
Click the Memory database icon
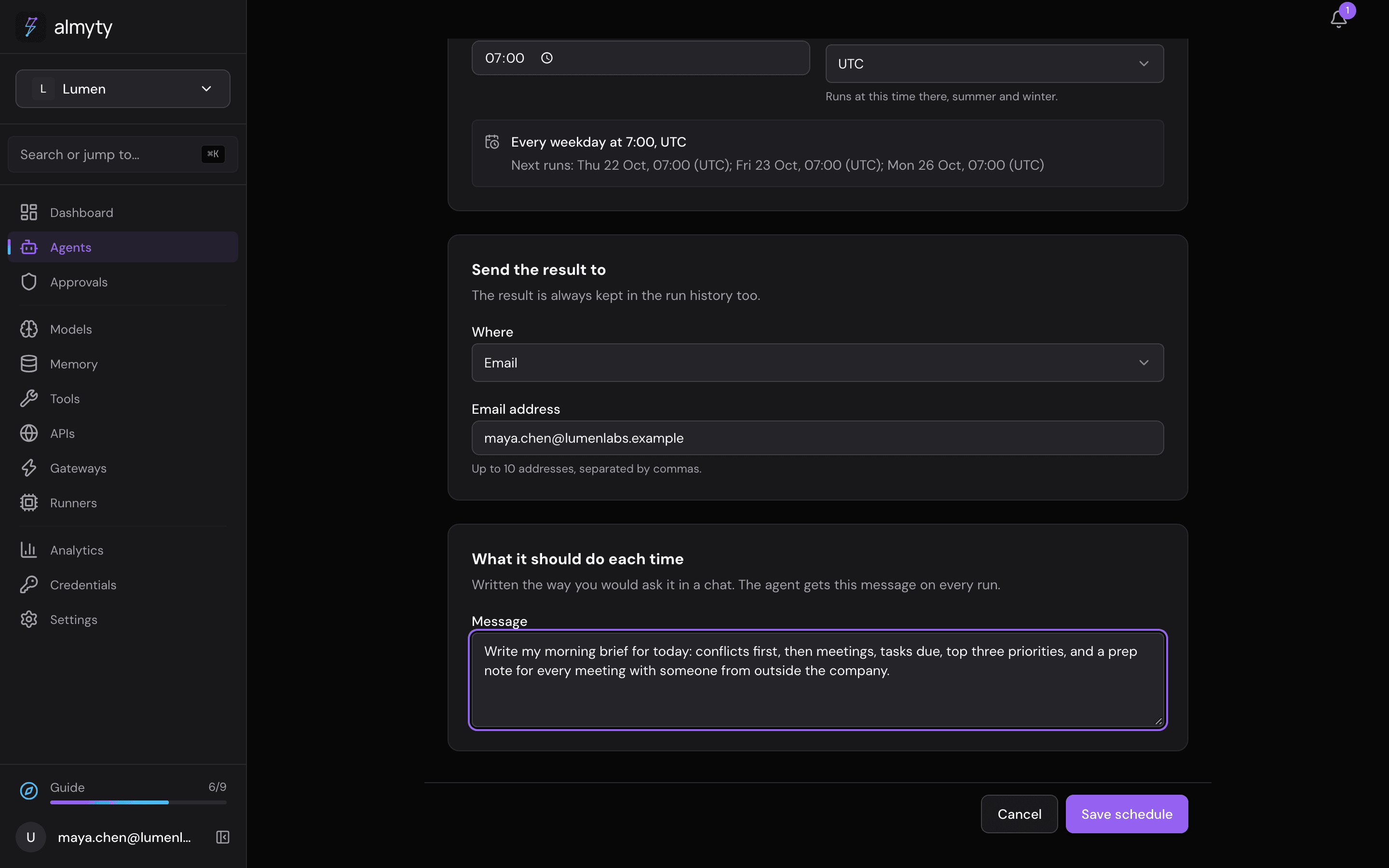point(29,364)
